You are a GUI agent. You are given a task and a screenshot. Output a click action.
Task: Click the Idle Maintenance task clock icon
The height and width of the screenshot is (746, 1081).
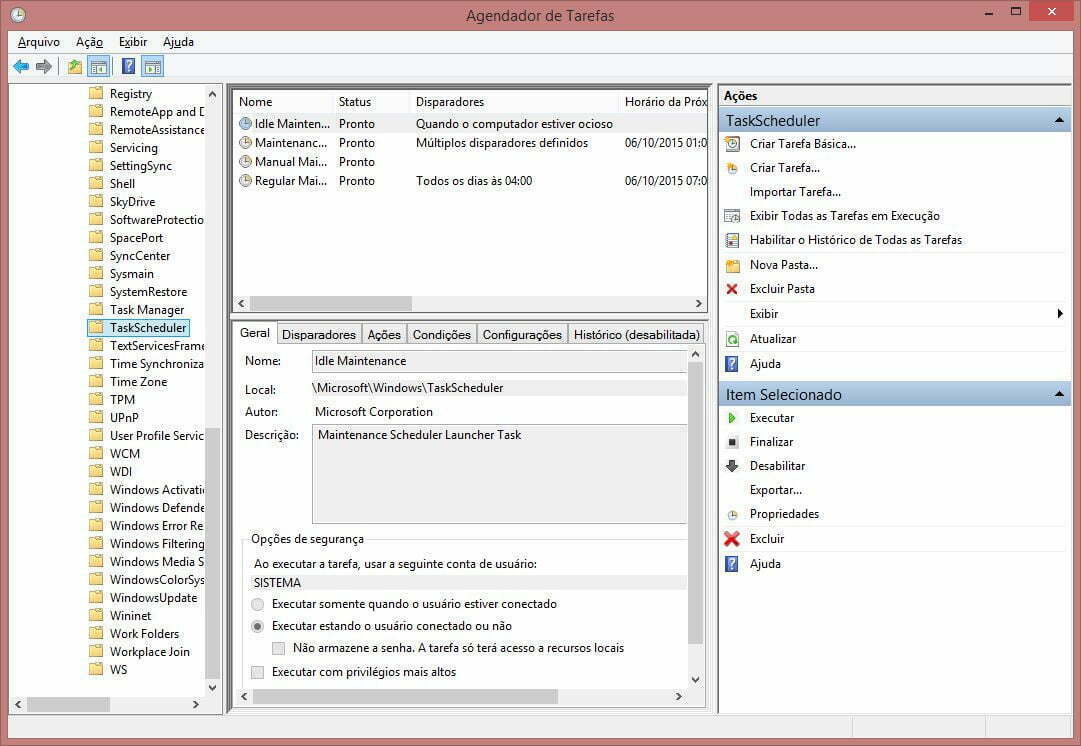tap(245, 124)
